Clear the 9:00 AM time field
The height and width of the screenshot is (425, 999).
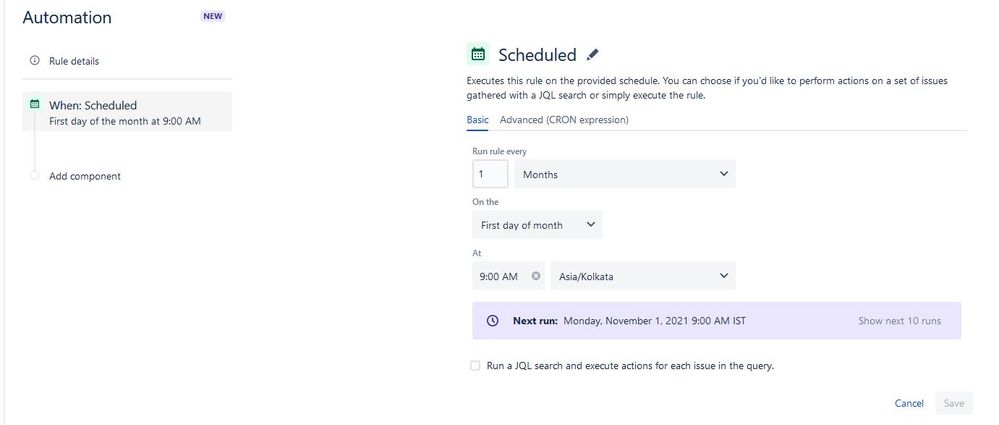point(536,276)
